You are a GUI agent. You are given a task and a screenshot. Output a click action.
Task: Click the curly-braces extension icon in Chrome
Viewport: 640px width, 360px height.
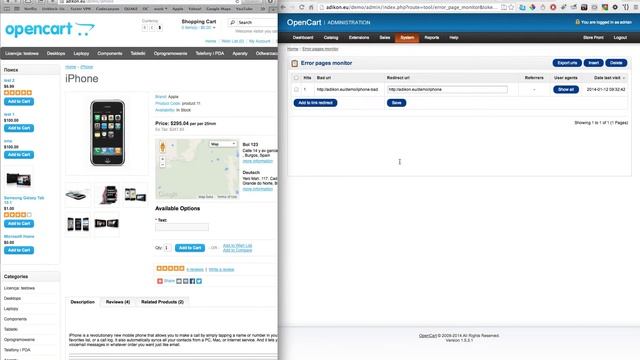pos(625,7)
